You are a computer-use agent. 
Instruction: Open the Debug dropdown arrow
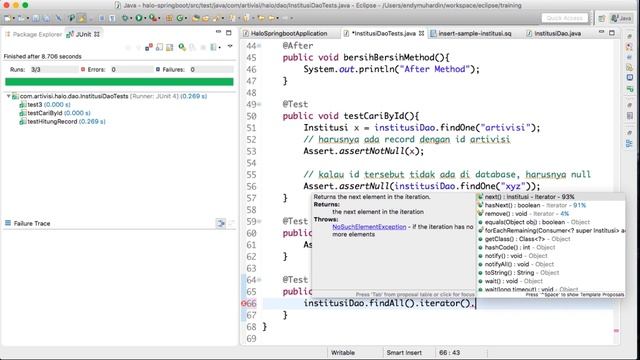pyautogui.click(x=131, y=18)
